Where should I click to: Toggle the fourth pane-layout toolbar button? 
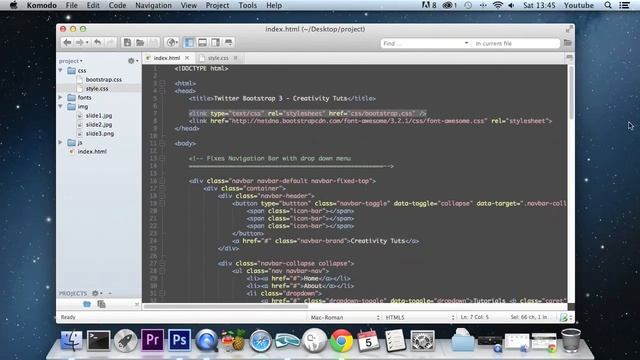coord(229,42)
